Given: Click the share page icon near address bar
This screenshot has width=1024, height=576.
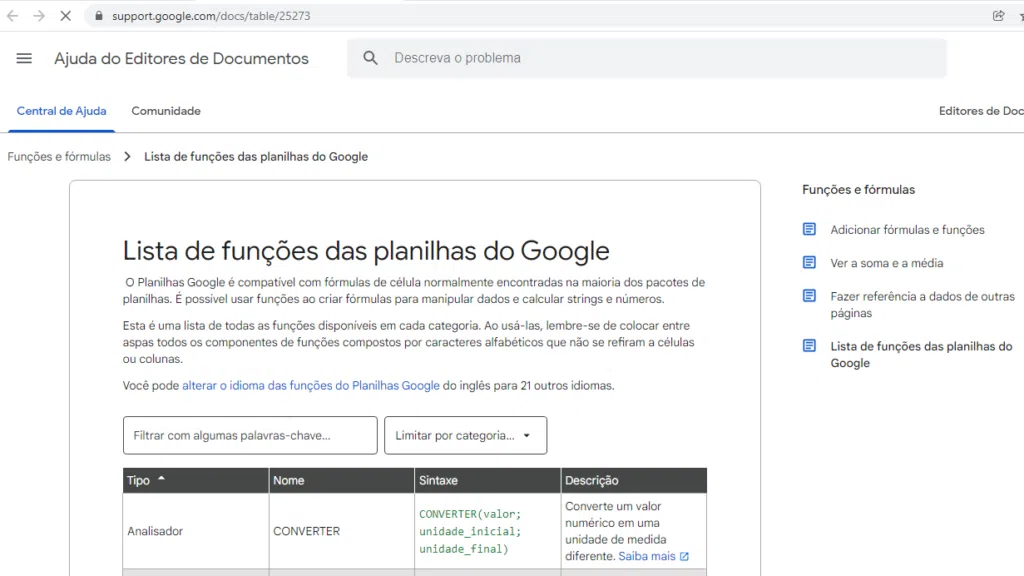Looking at the screenshot, I should [997, 16].
